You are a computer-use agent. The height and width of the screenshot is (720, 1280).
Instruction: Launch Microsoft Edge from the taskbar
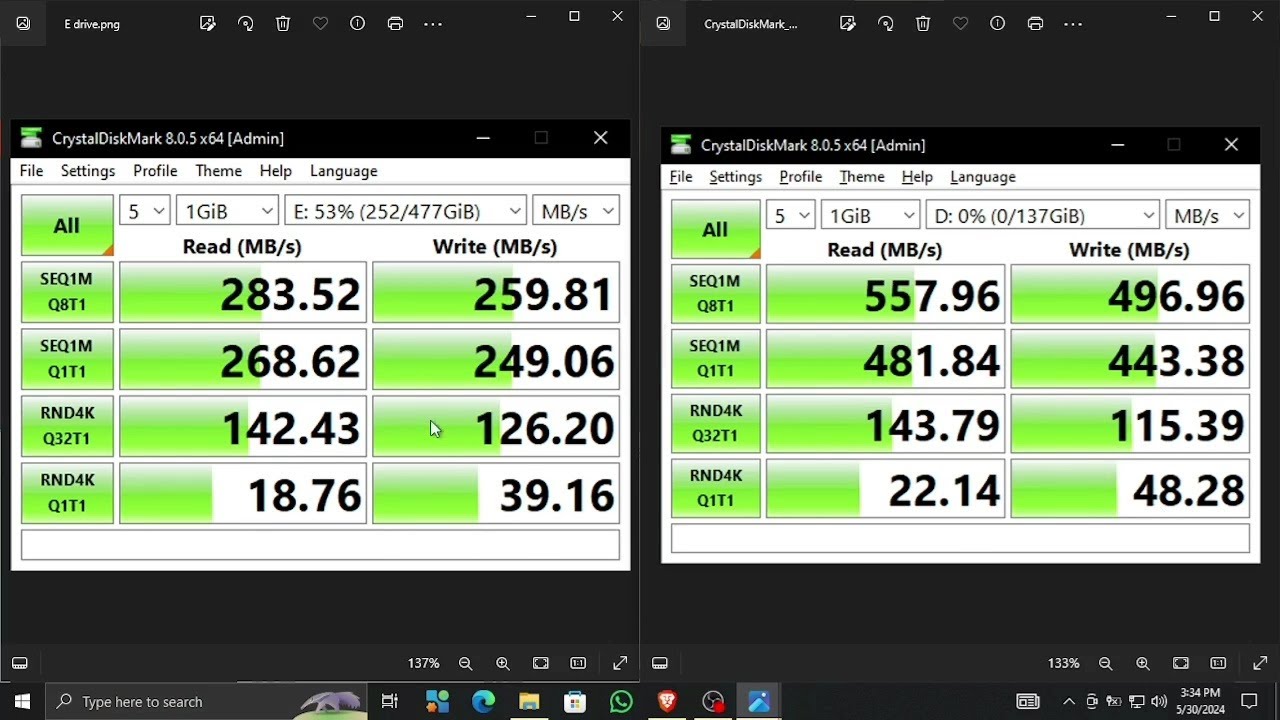[483, 701]
